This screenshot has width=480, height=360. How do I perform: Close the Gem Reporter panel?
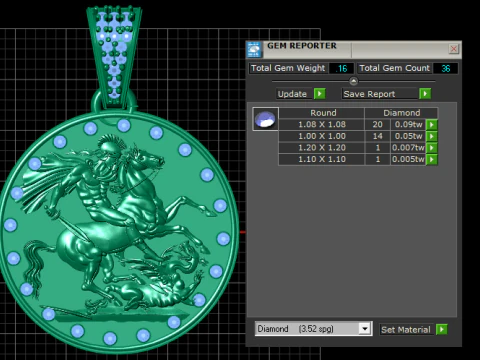click(454, 49)
